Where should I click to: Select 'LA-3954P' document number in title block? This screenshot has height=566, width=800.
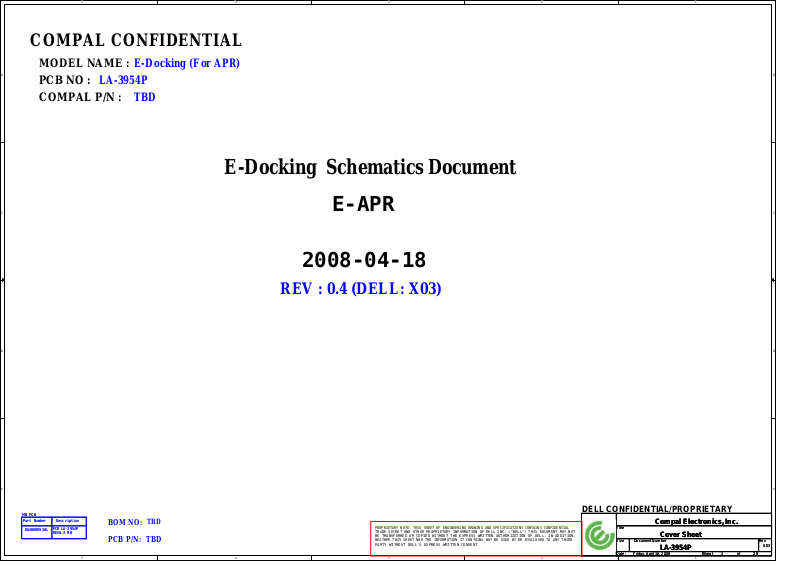click(x=675, y=547)
